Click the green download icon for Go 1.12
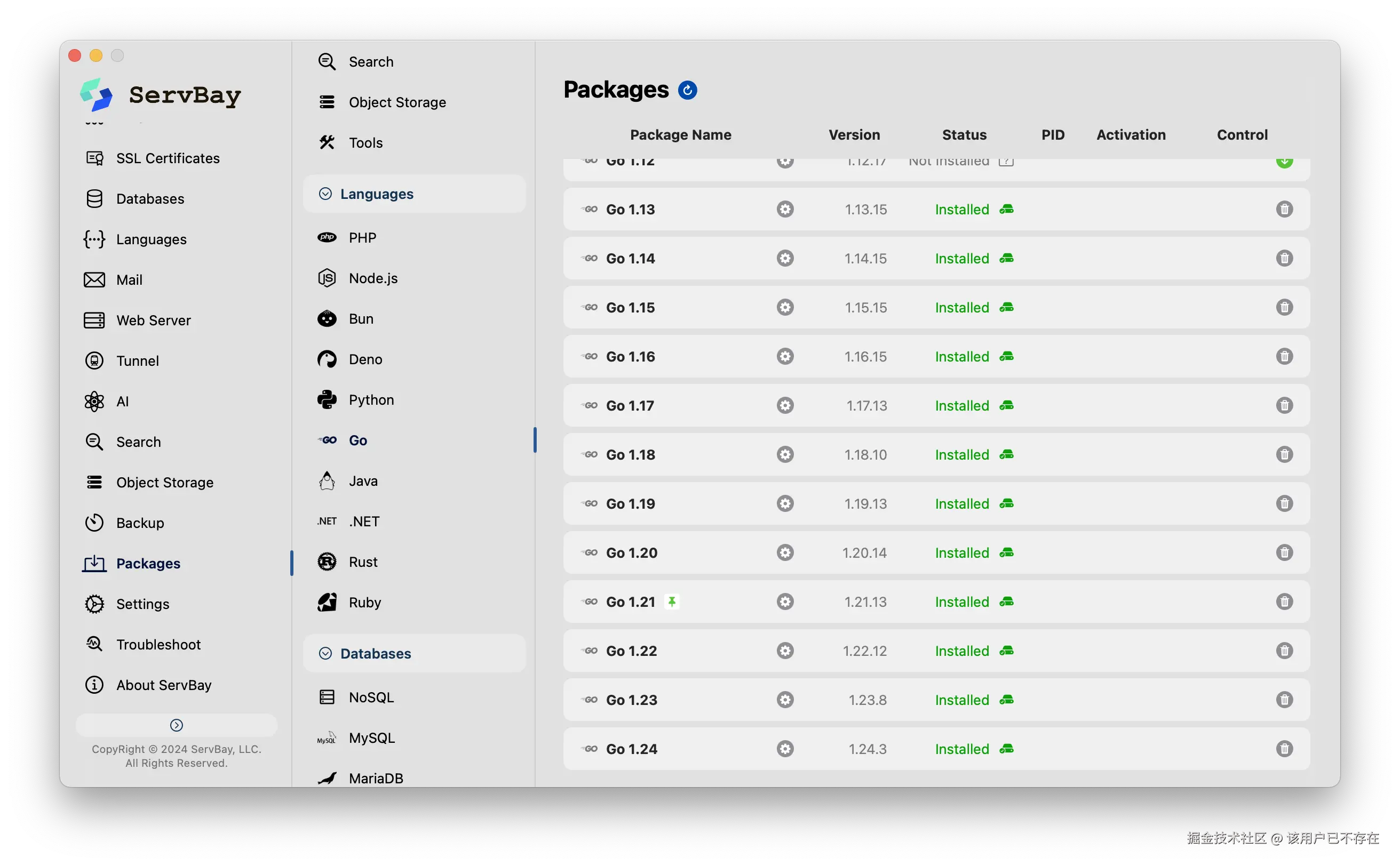 coord(1284,162)
